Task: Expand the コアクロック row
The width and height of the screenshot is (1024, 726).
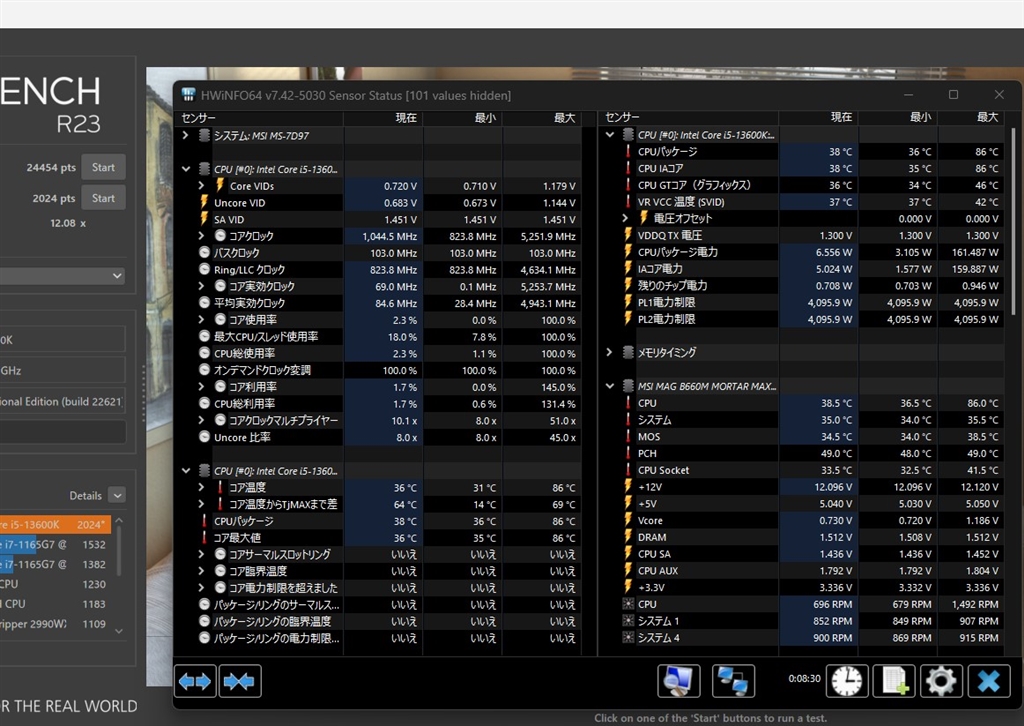Action: click(201, 236)
